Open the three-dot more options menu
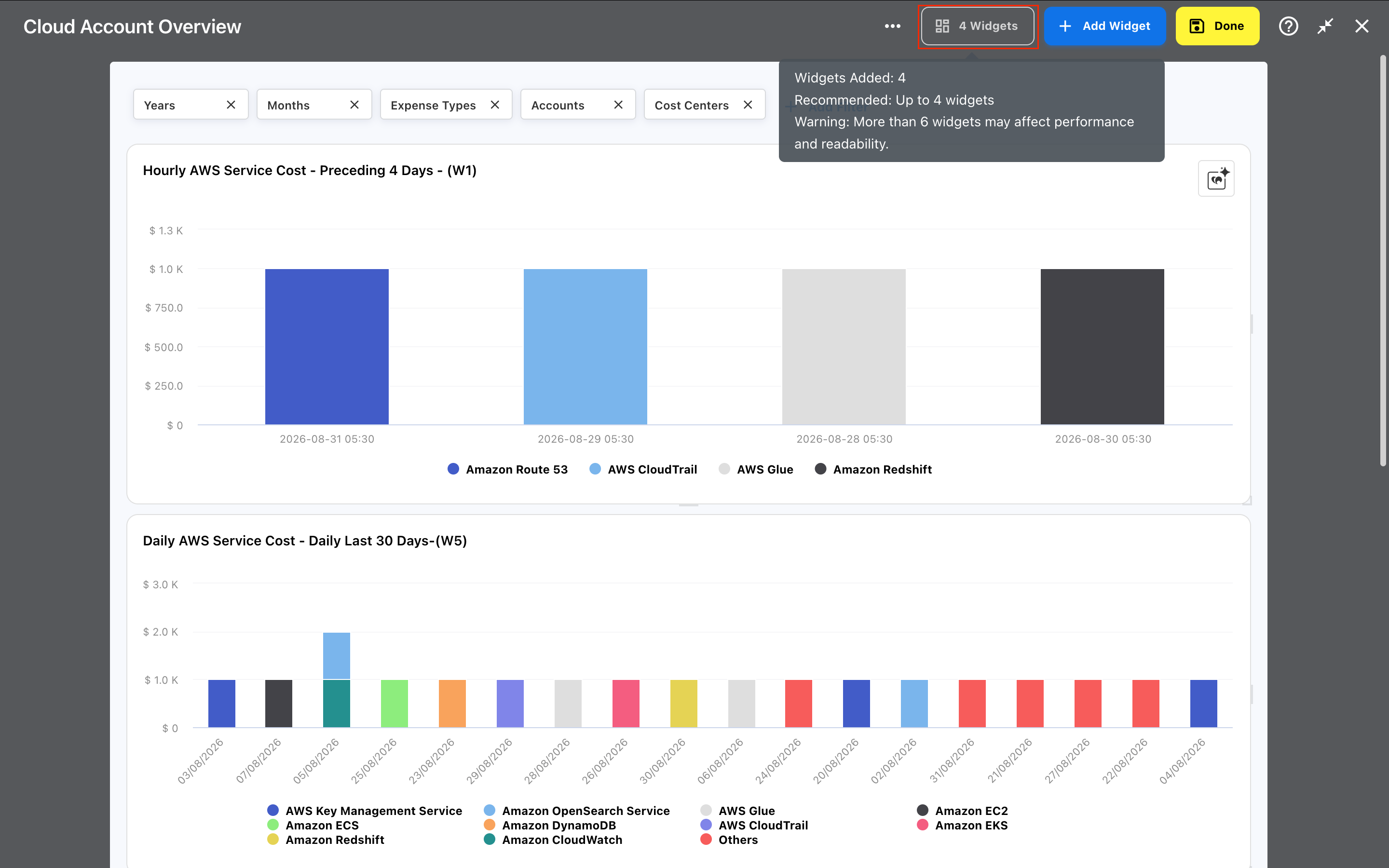 click(893, 26)
